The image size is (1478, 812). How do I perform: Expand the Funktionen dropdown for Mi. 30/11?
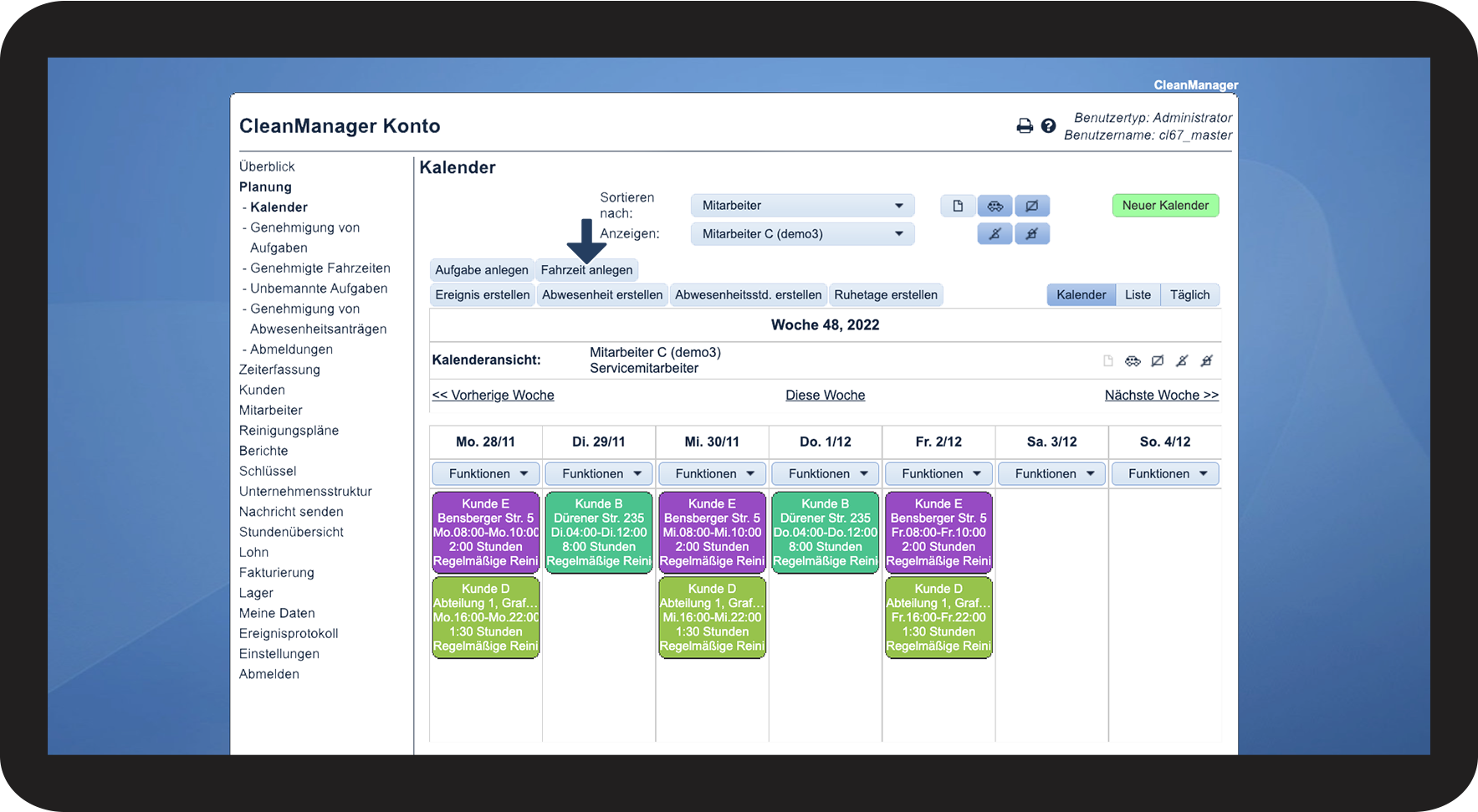(713, 474)
